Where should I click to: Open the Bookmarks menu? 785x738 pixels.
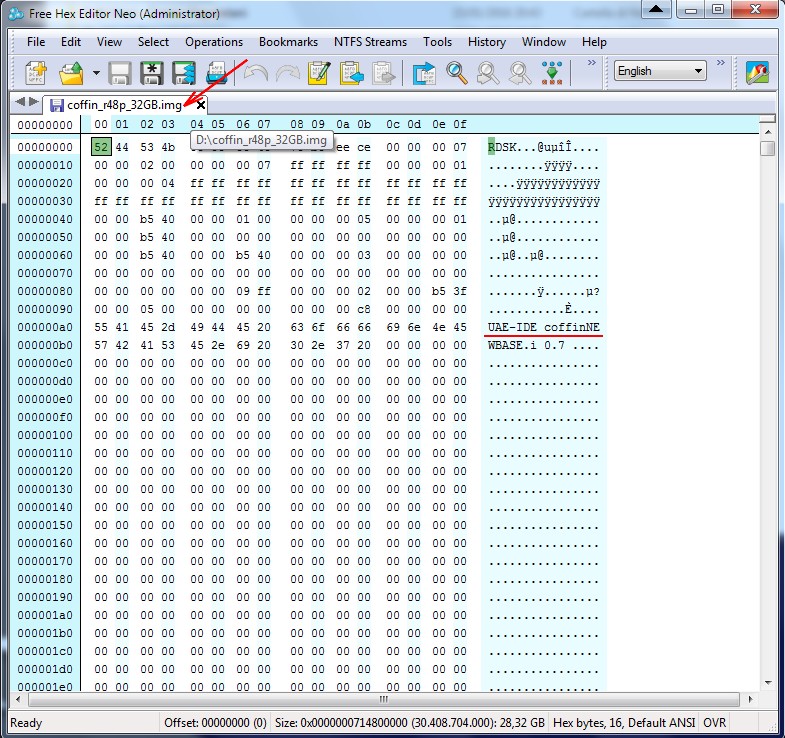click(x=288, y=42)
